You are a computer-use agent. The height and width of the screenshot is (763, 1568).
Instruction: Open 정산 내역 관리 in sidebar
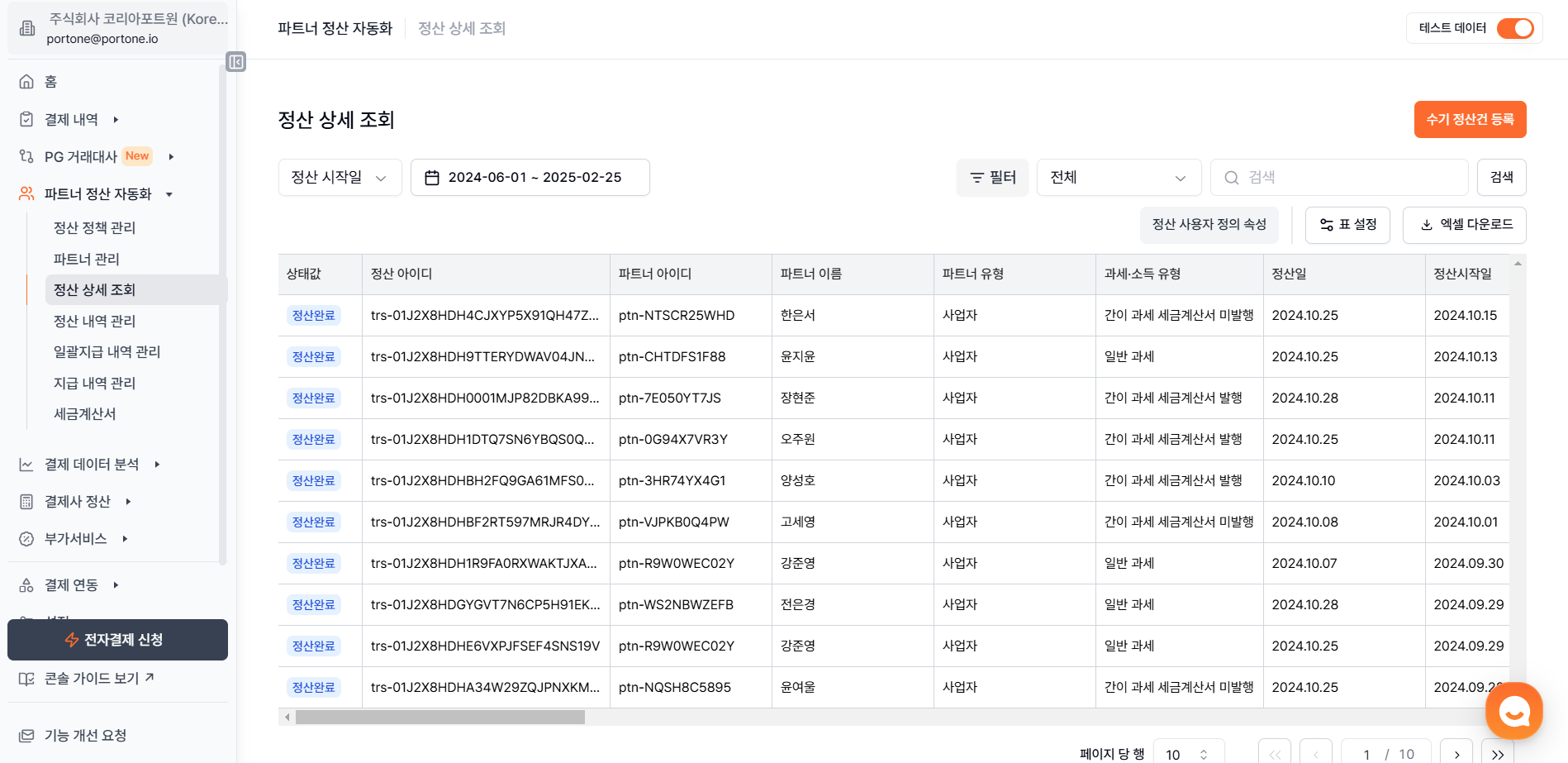94,321
